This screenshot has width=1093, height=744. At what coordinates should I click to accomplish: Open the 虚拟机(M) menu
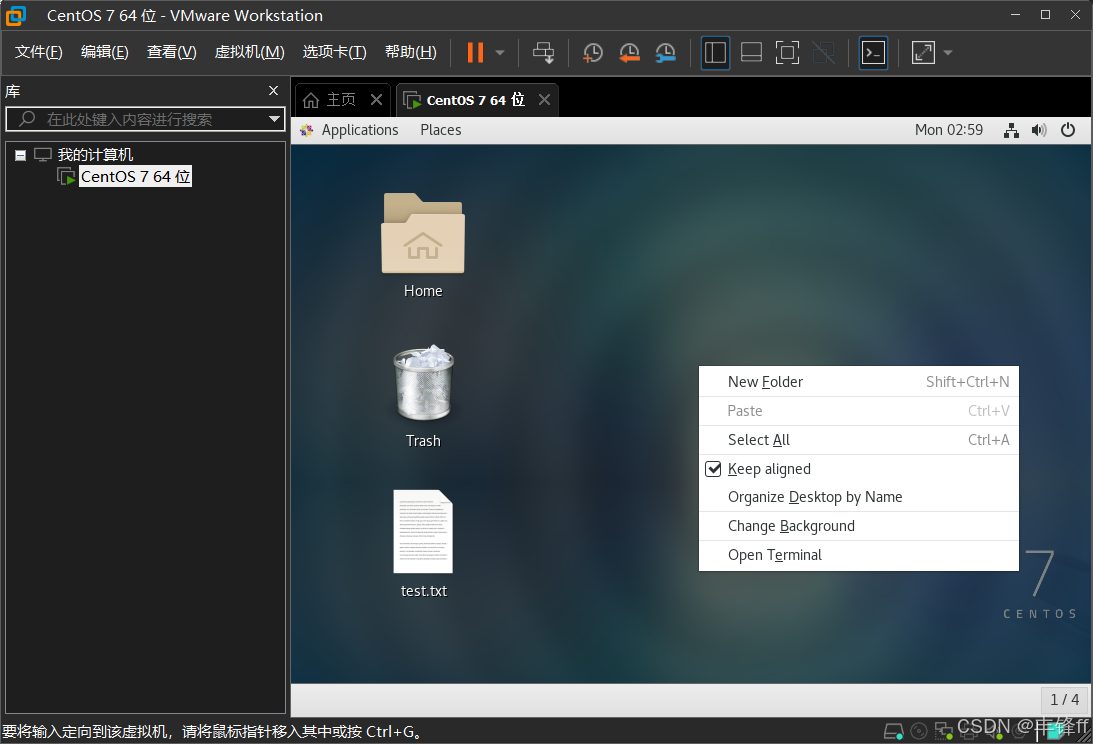(250, 52)
